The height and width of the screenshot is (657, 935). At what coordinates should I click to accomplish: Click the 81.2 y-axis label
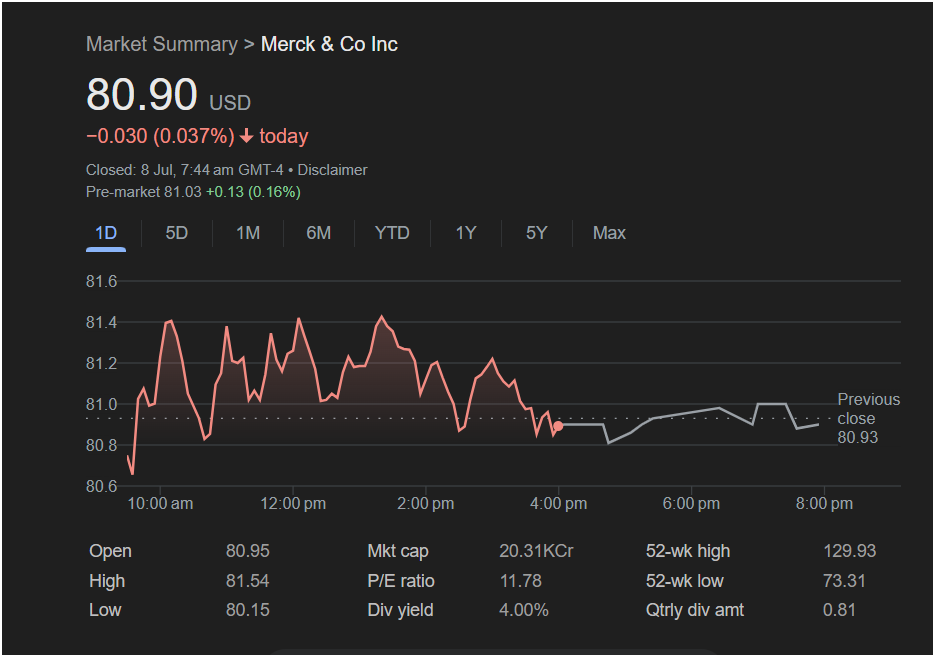101,363
